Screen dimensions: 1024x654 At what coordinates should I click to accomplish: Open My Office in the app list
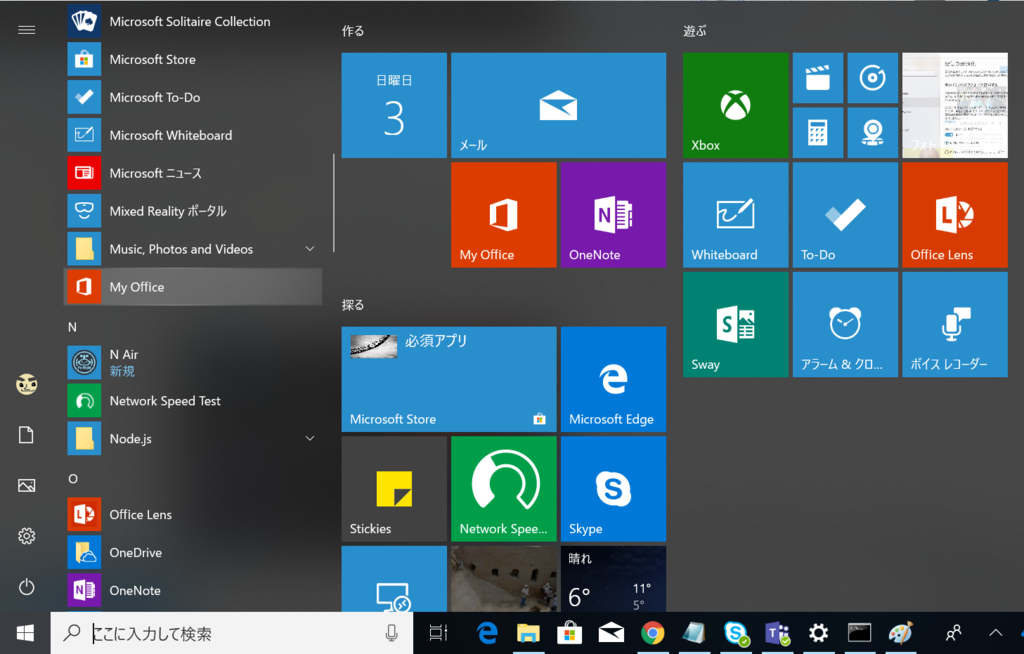(193, 287)
